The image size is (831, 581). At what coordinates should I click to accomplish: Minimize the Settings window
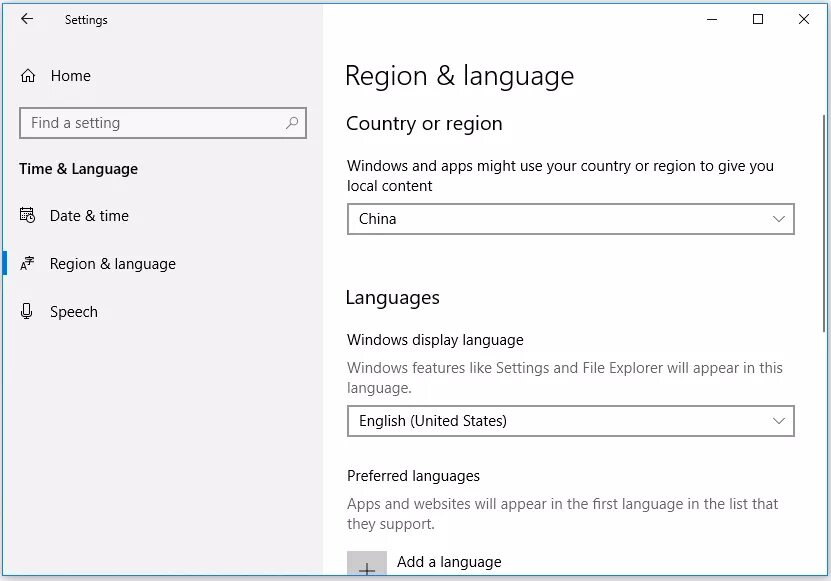pos(712,20)
